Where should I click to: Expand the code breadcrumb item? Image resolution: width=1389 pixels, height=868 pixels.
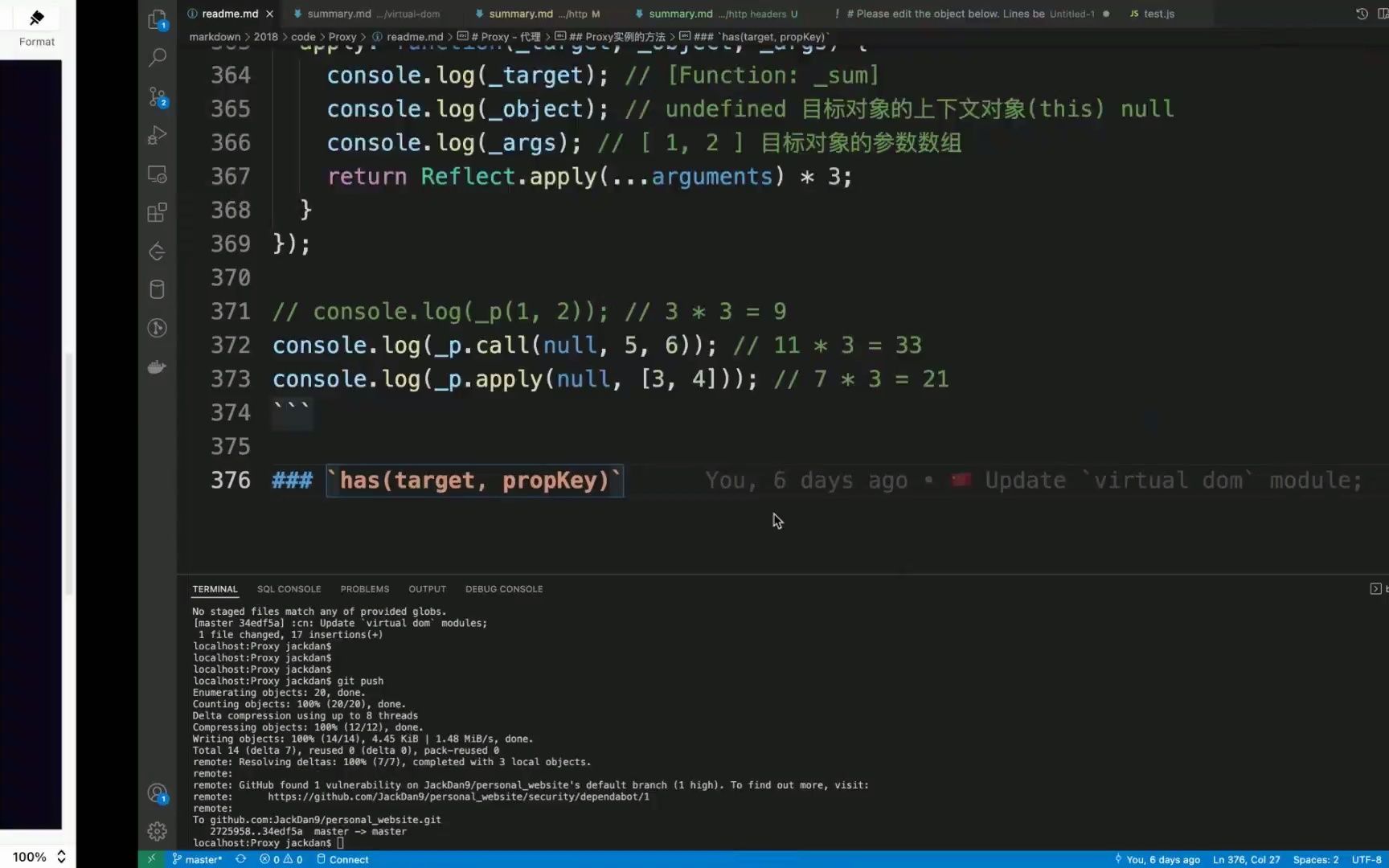[303, 37]
